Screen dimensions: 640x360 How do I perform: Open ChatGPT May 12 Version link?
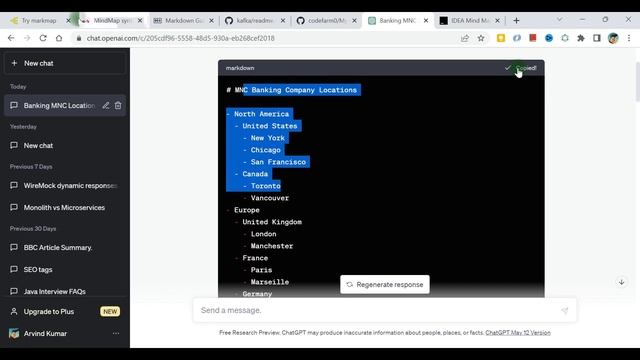(x=518, y=333)
